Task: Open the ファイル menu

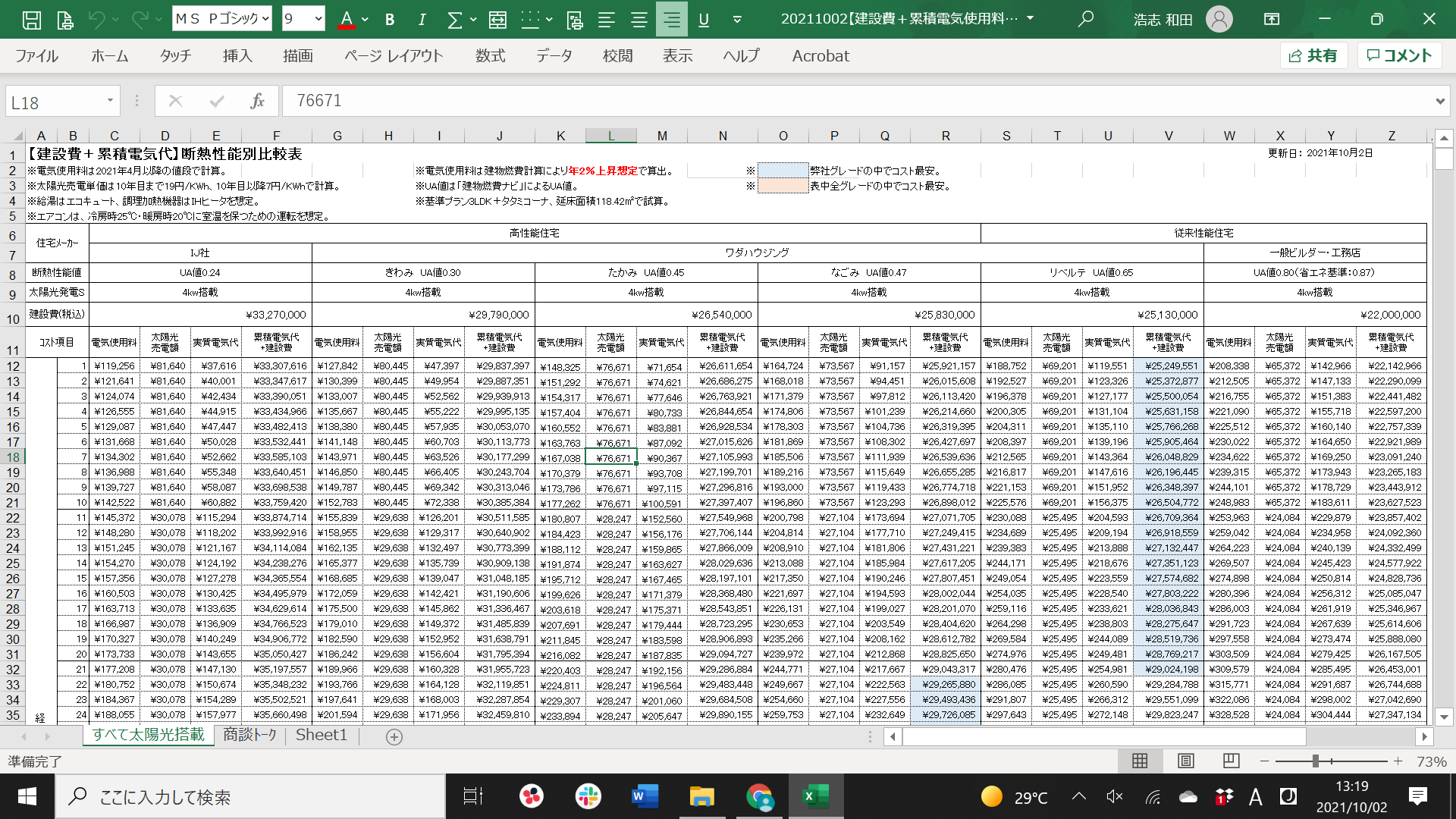Action: pos(36,56)
